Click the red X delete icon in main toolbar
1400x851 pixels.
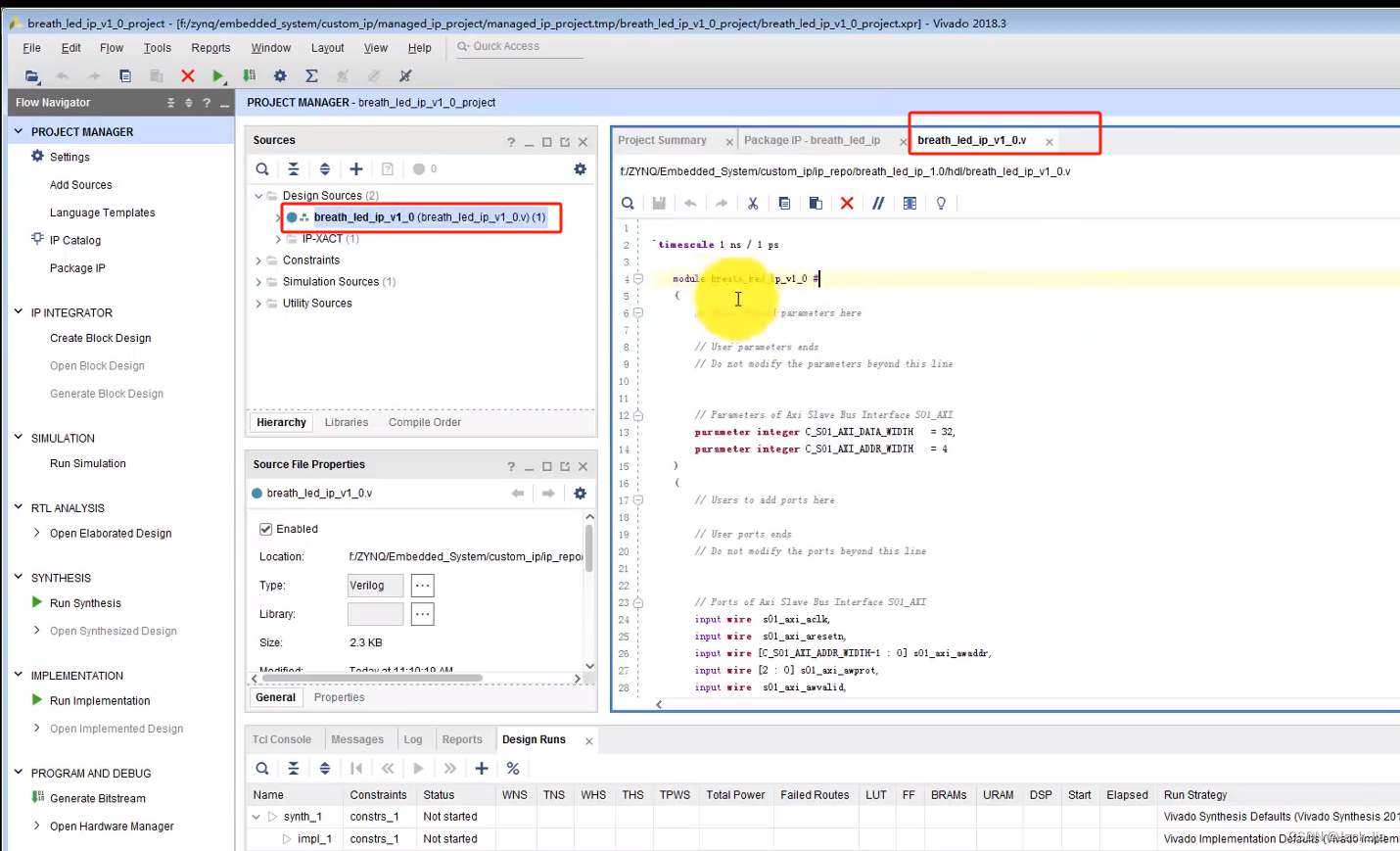click(x=188, y=75)
